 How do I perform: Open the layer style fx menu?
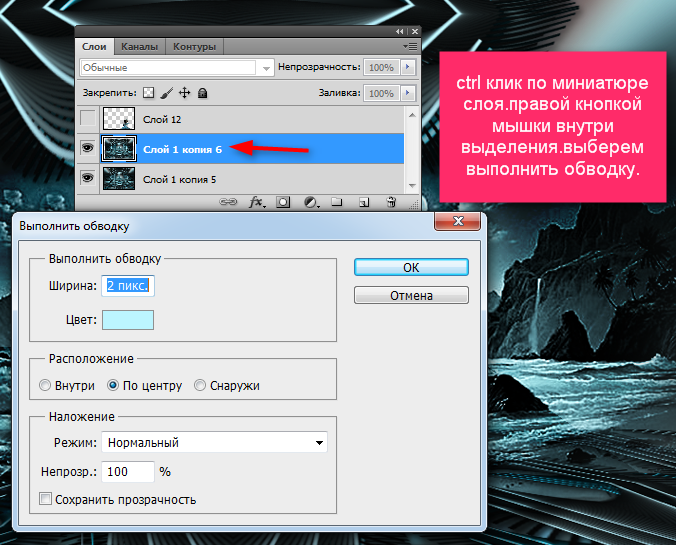click(257, 202)
